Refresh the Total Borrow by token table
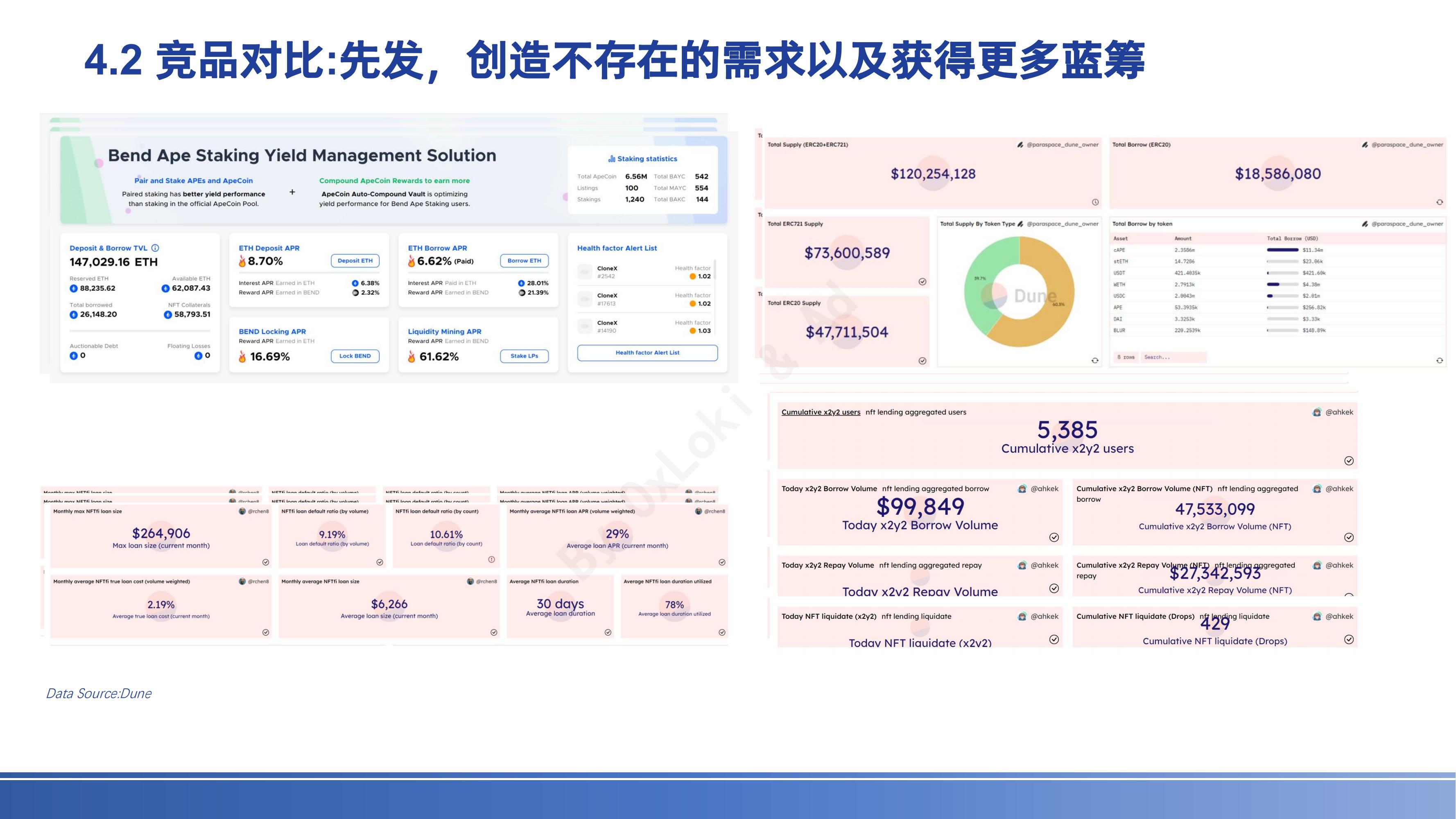 [1440, 361]
